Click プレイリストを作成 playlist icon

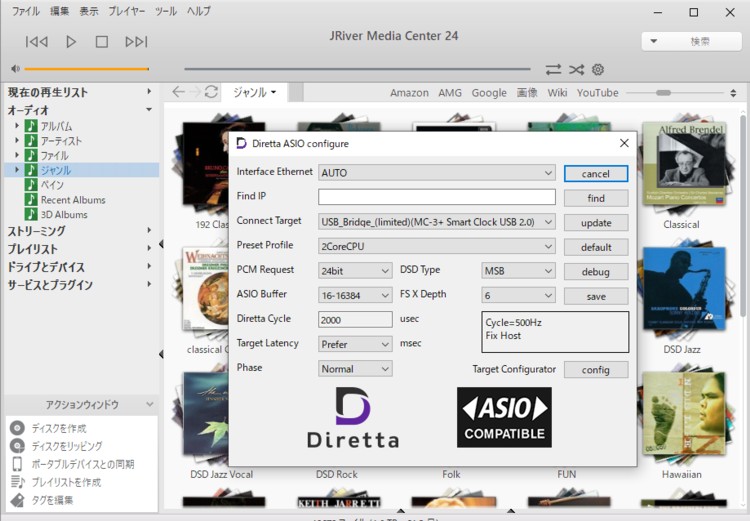pyautogui.click(x=17, y=482)
